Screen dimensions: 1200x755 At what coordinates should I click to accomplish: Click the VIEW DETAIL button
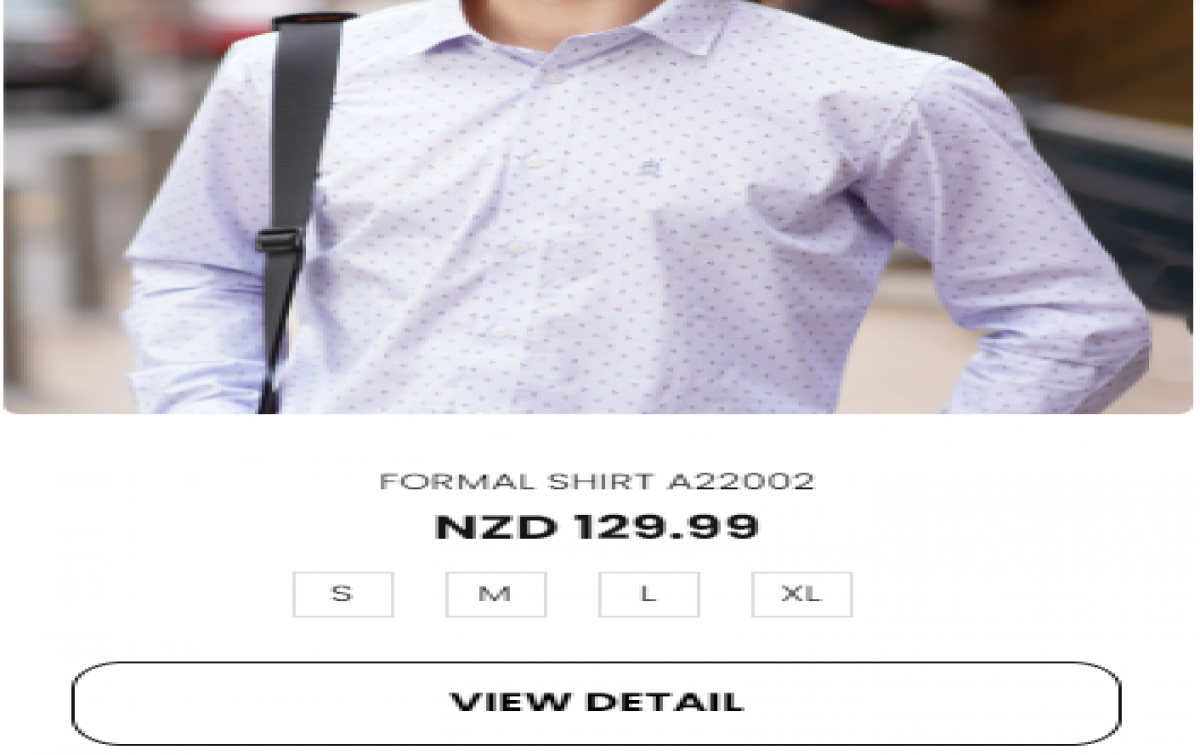point(596,702)
